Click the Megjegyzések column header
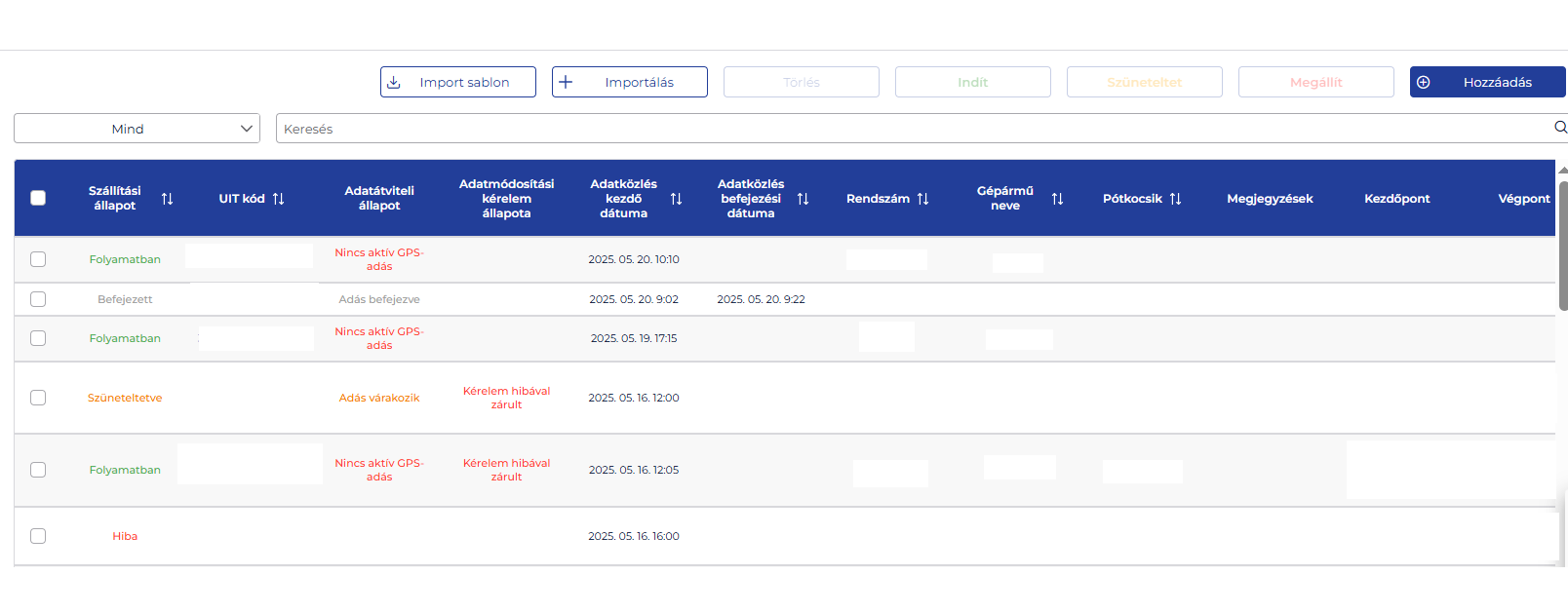The image size is (1568, 613). pos(1270,199)
